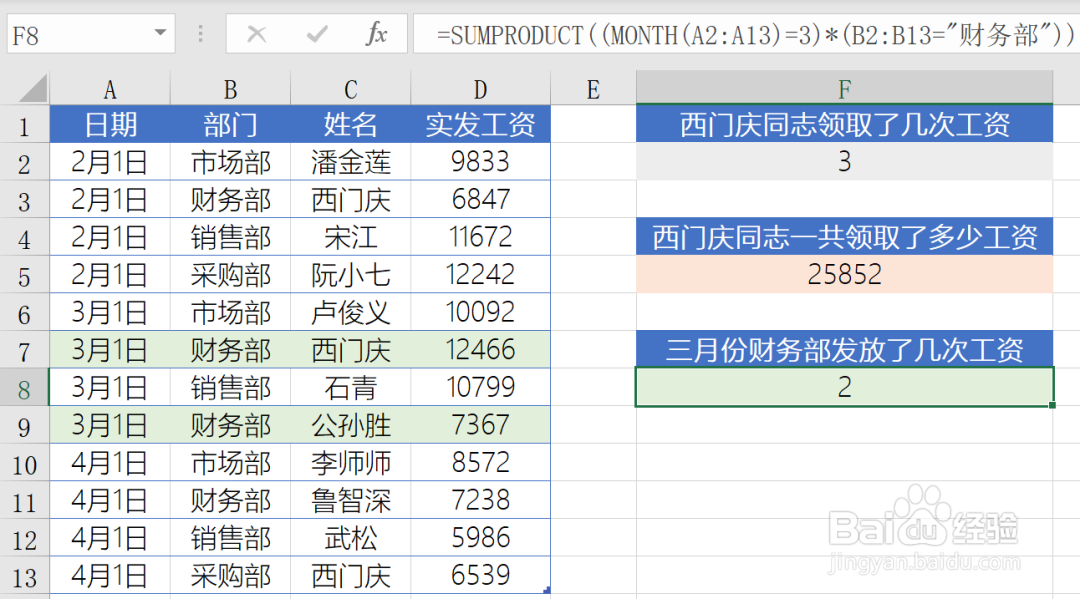
Task: Select salary cell 6847
Action: [480, 200]
